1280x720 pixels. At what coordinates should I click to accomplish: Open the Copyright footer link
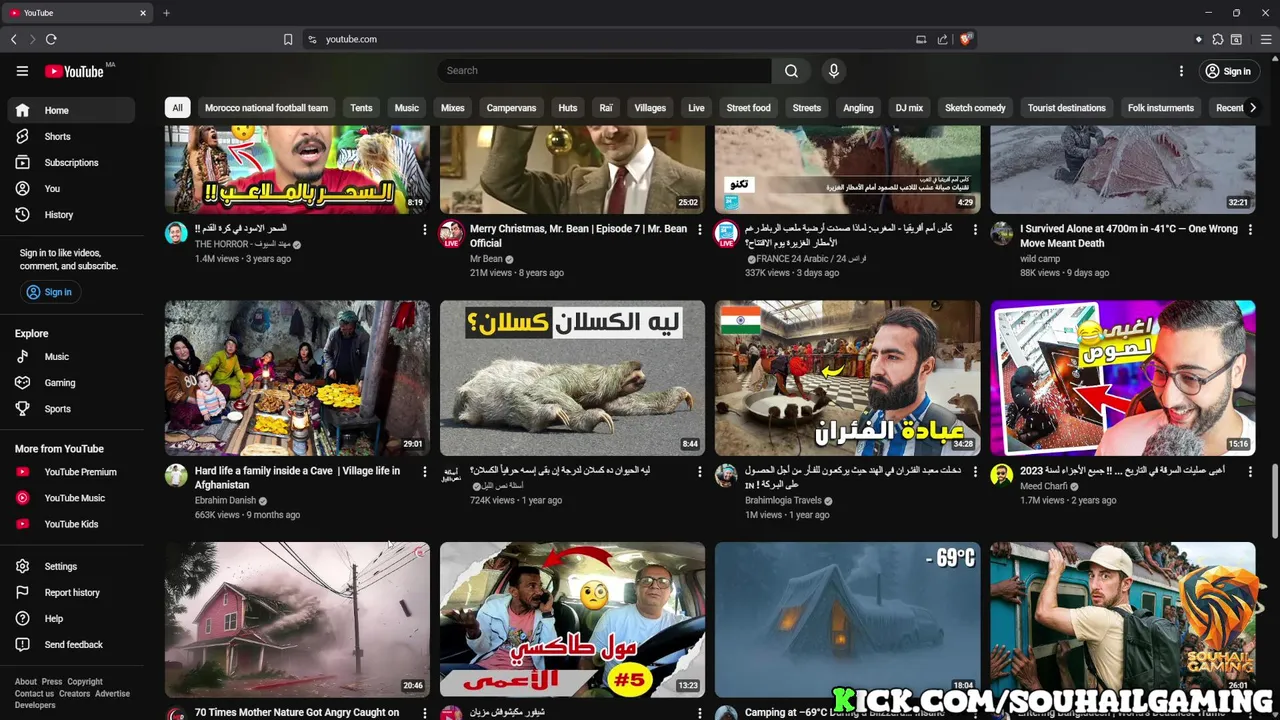coord(85,682)
